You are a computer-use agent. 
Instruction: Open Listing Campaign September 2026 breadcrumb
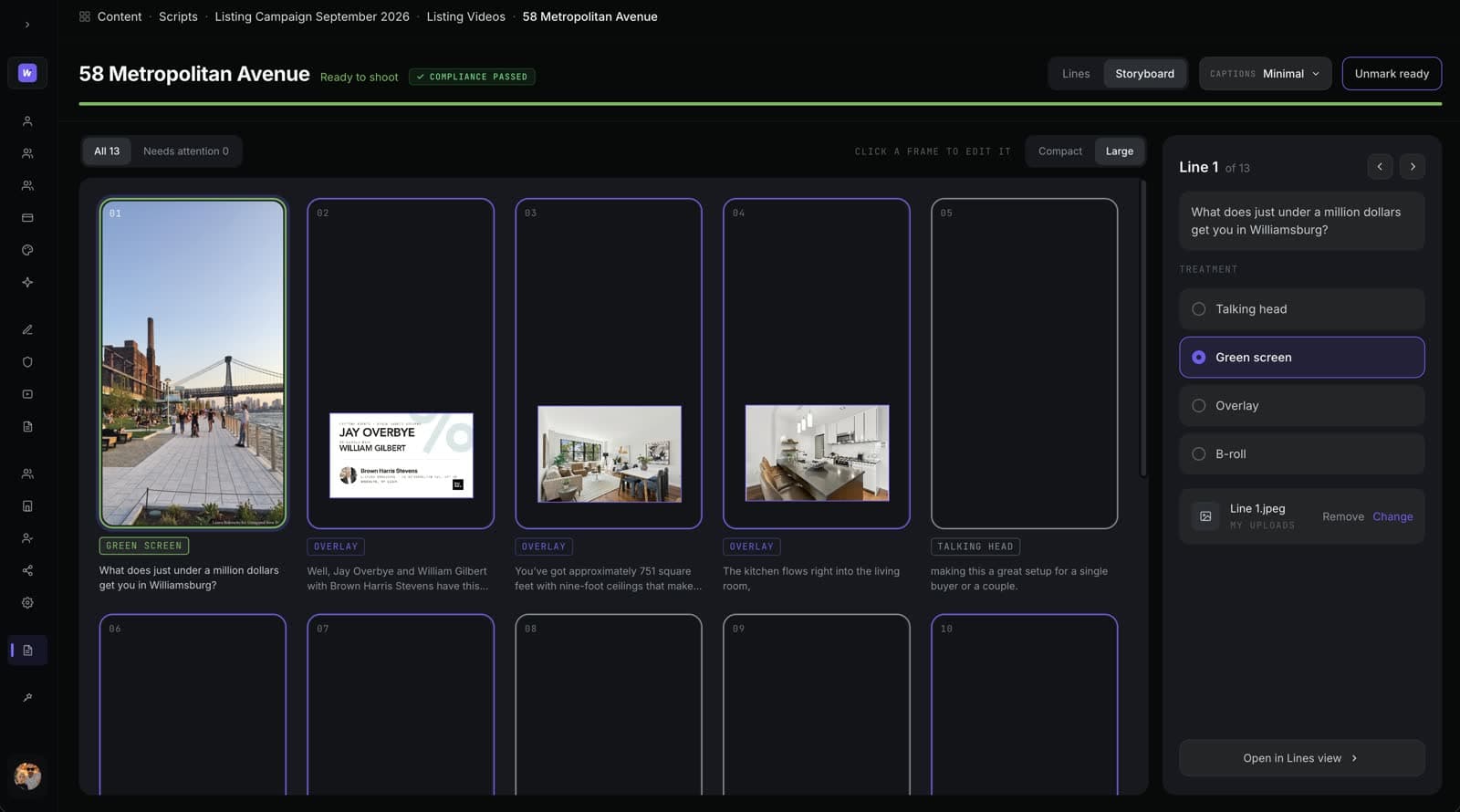pos(312,16)
